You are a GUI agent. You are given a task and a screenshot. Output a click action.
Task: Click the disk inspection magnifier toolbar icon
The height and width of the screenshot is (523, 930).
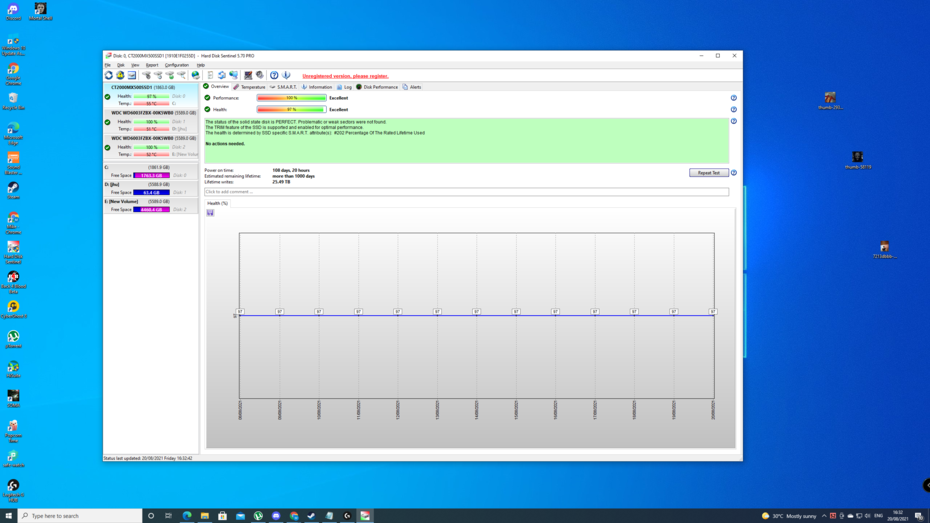coord(181,75)
